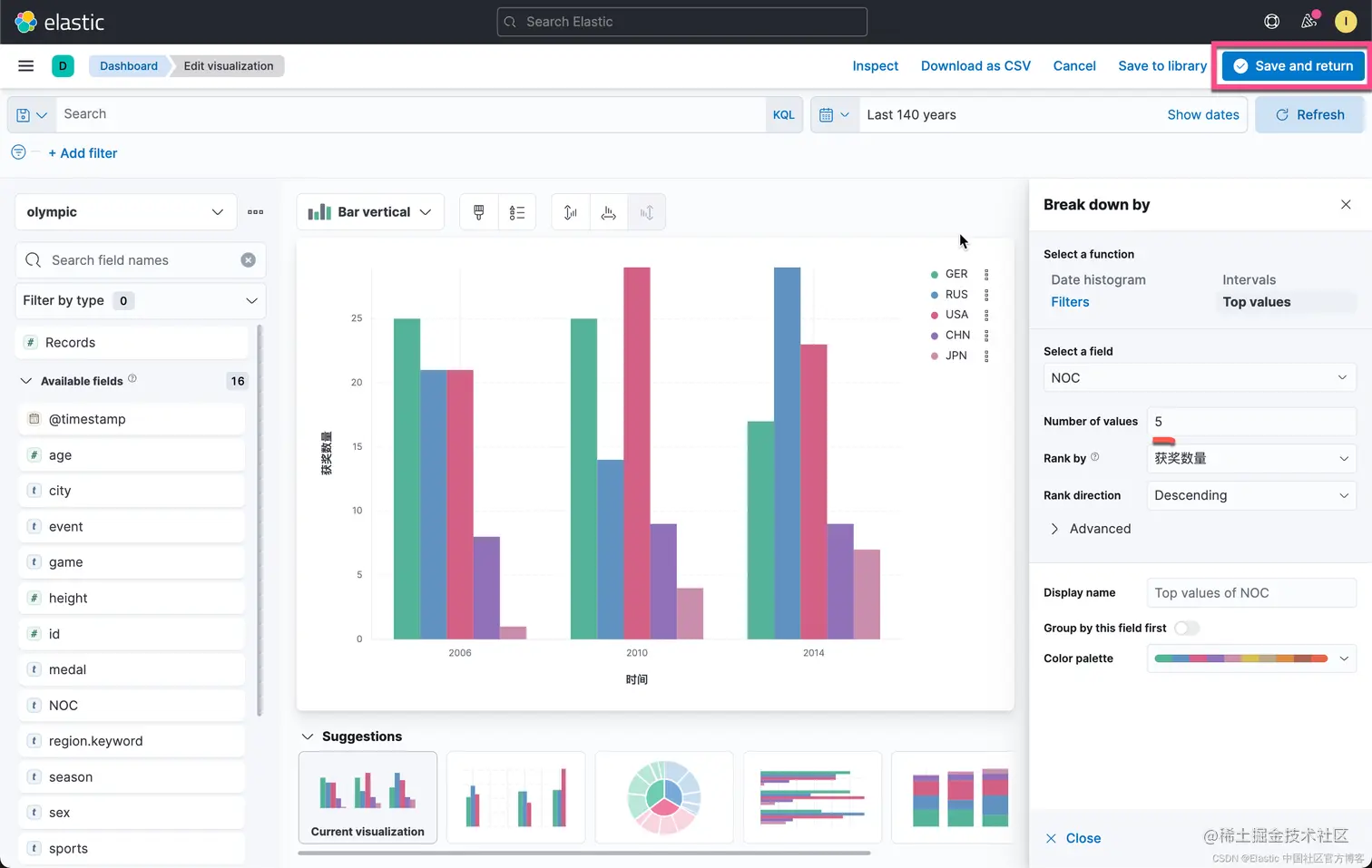Screen dimensions: 1372x868
Task: Close the Break down by panel
Action: coord(1346,205)
